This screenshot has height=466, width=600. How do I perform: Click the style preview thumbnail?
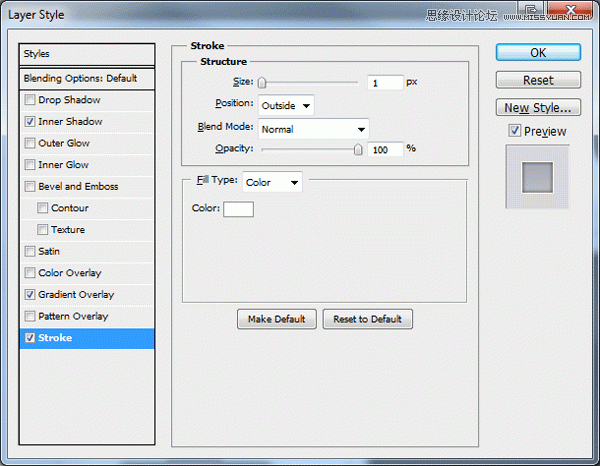537,177
